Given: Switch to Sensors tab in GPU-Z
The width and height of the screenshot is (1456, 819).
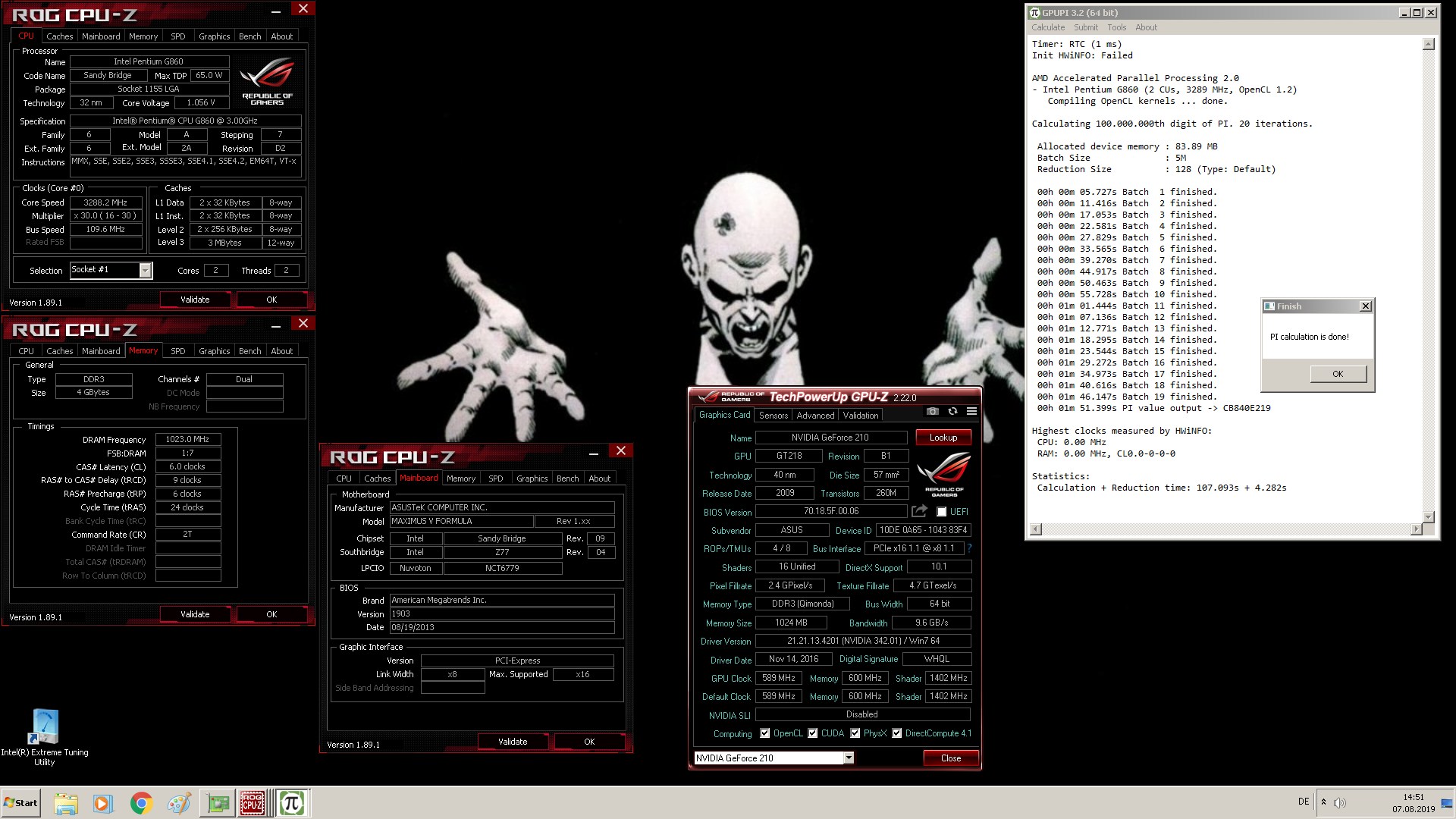Looking at the screenshot, I should [773, 416].
